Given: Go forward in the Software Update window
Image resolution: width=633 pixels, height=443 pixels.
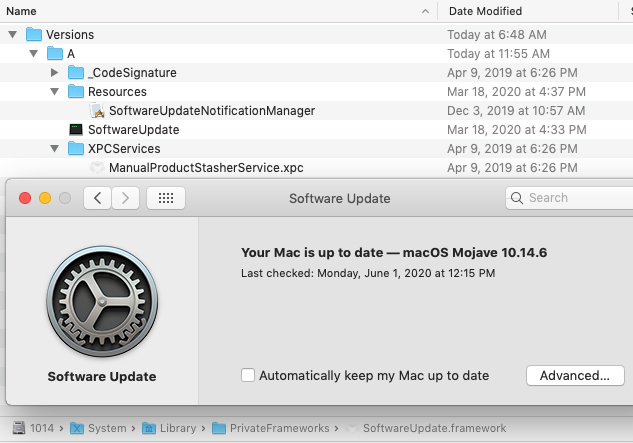Looking at the screenshot, I should pos(126,198).
